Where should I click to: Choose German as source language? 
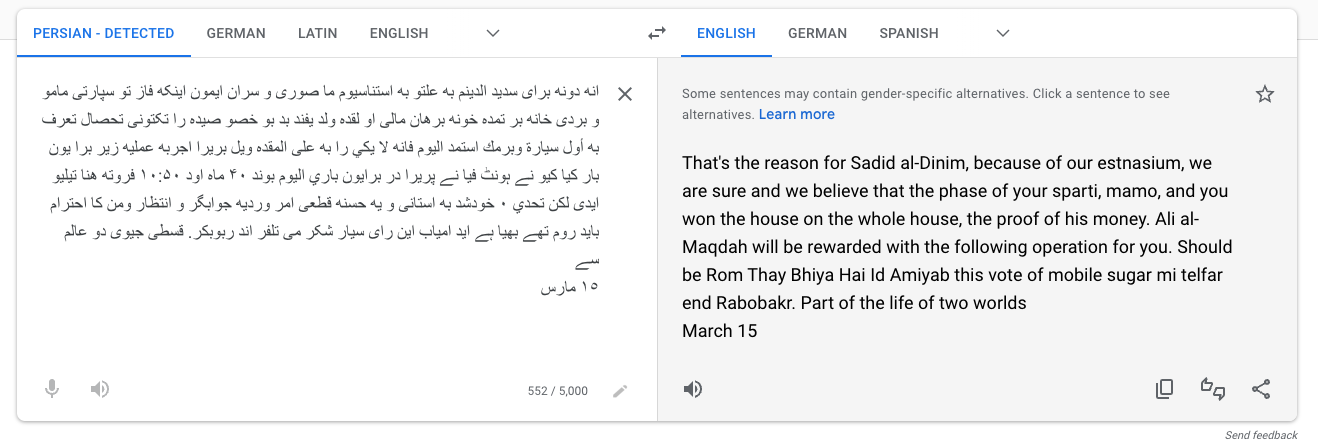pyautogui.click(x=236, y=33)
